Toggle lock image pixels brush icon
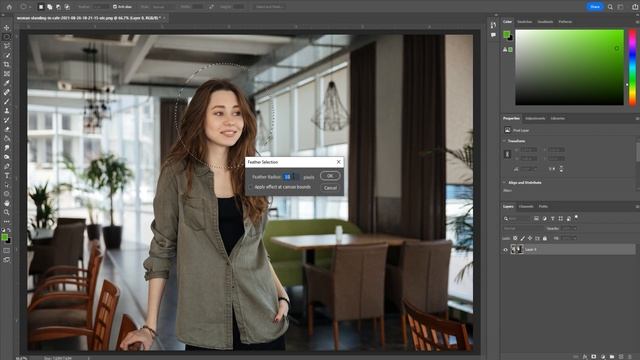640x360 pixels. pos(522,238)
